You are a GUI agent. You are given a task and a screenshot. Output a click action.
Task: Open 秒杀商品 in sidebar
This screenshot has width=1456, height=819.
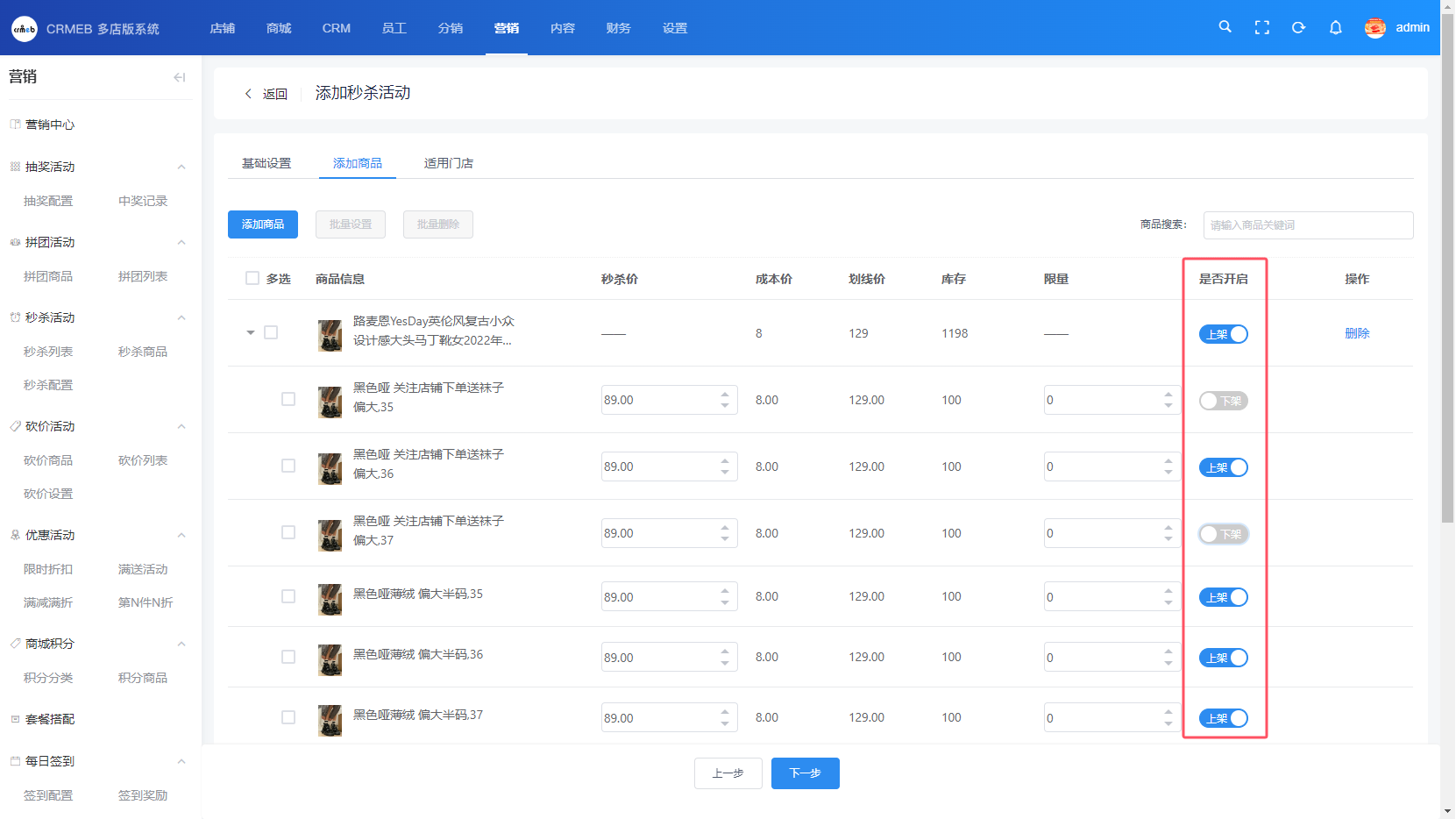143,352
